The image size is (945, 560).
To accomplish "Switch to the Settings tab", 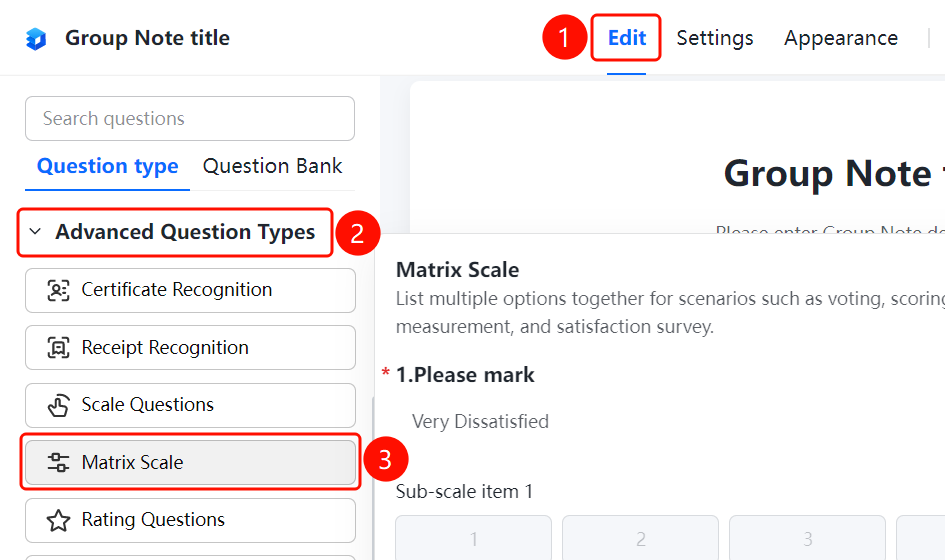I will click(x=715, y=38).
